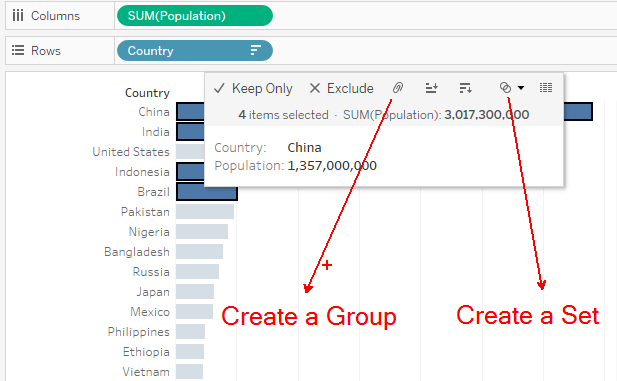617x381 pixels.
Task: Click the sort ascending tooltip icon
Action: (x=432, y=88)
